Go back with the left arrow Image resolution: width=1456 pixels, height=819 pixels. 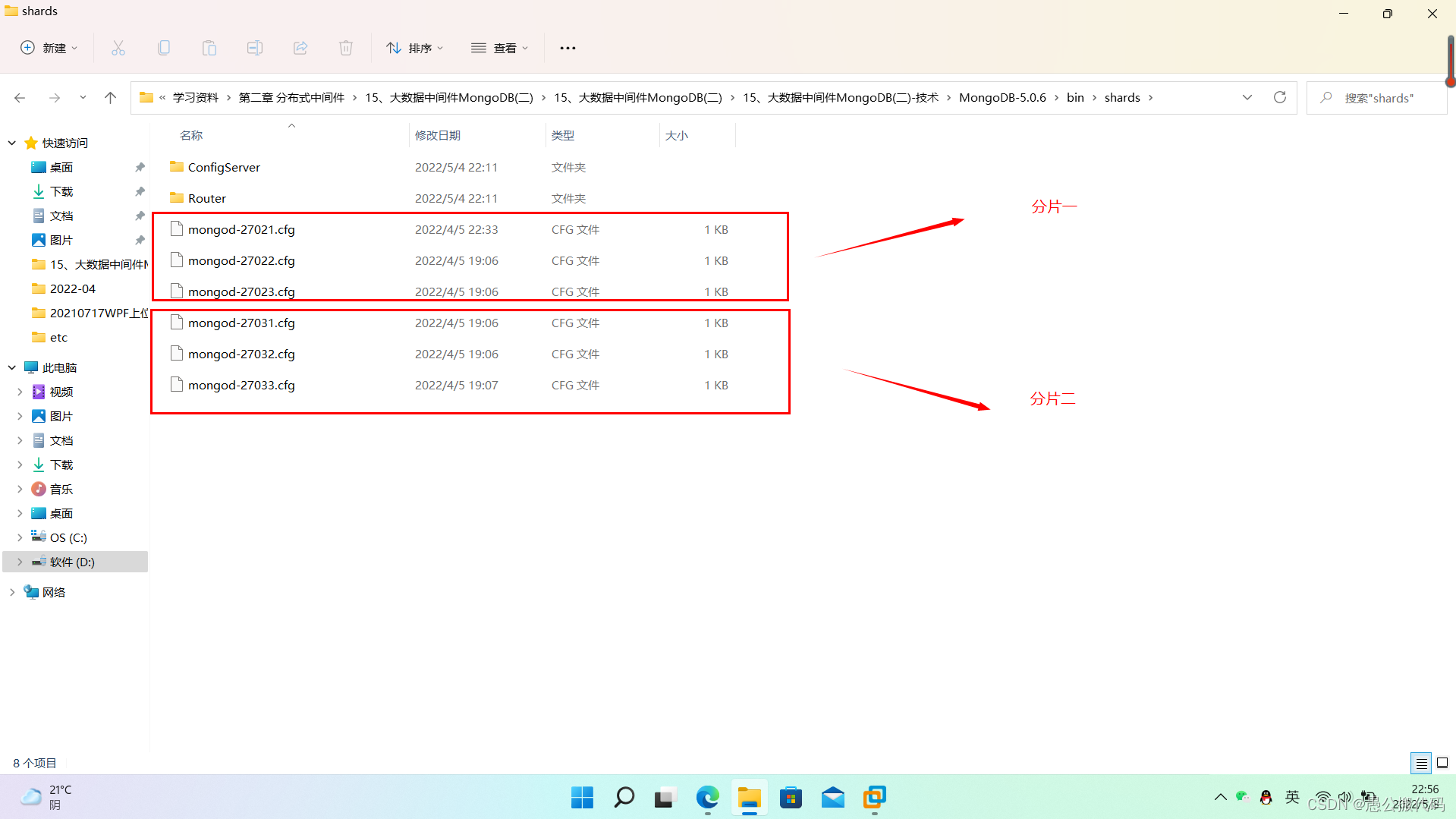[20, 98]
